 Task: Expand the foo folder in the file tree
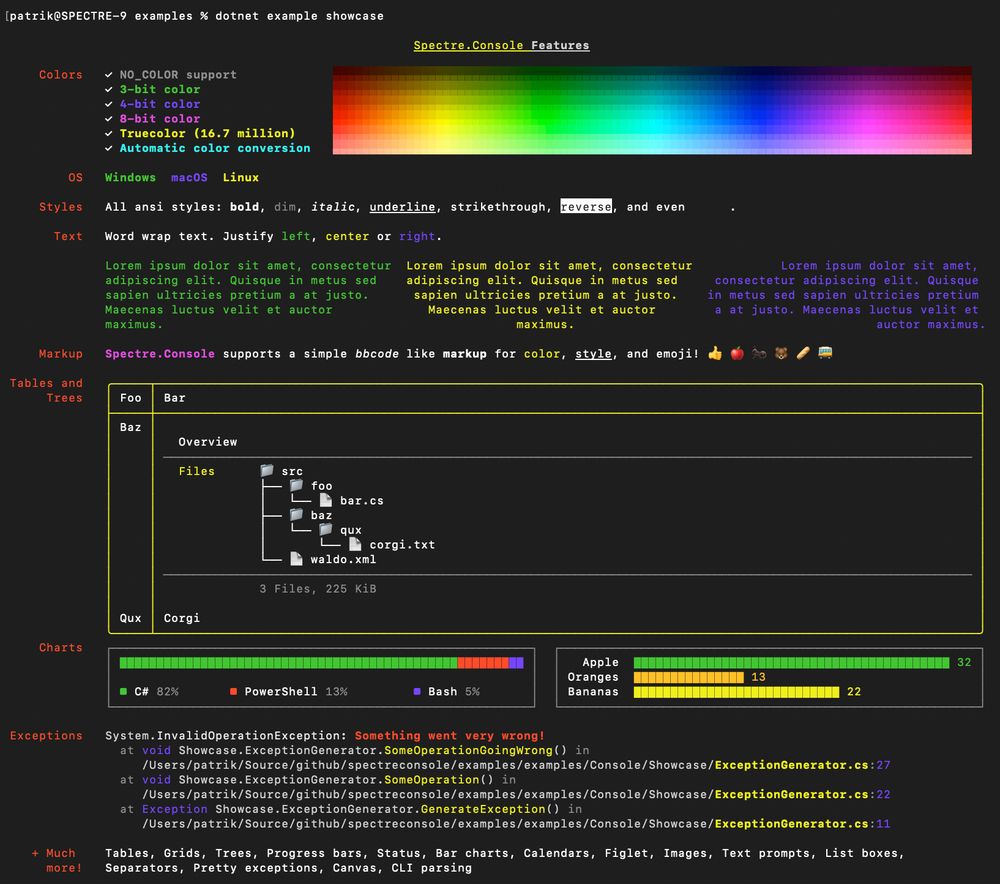click(296, 486)
